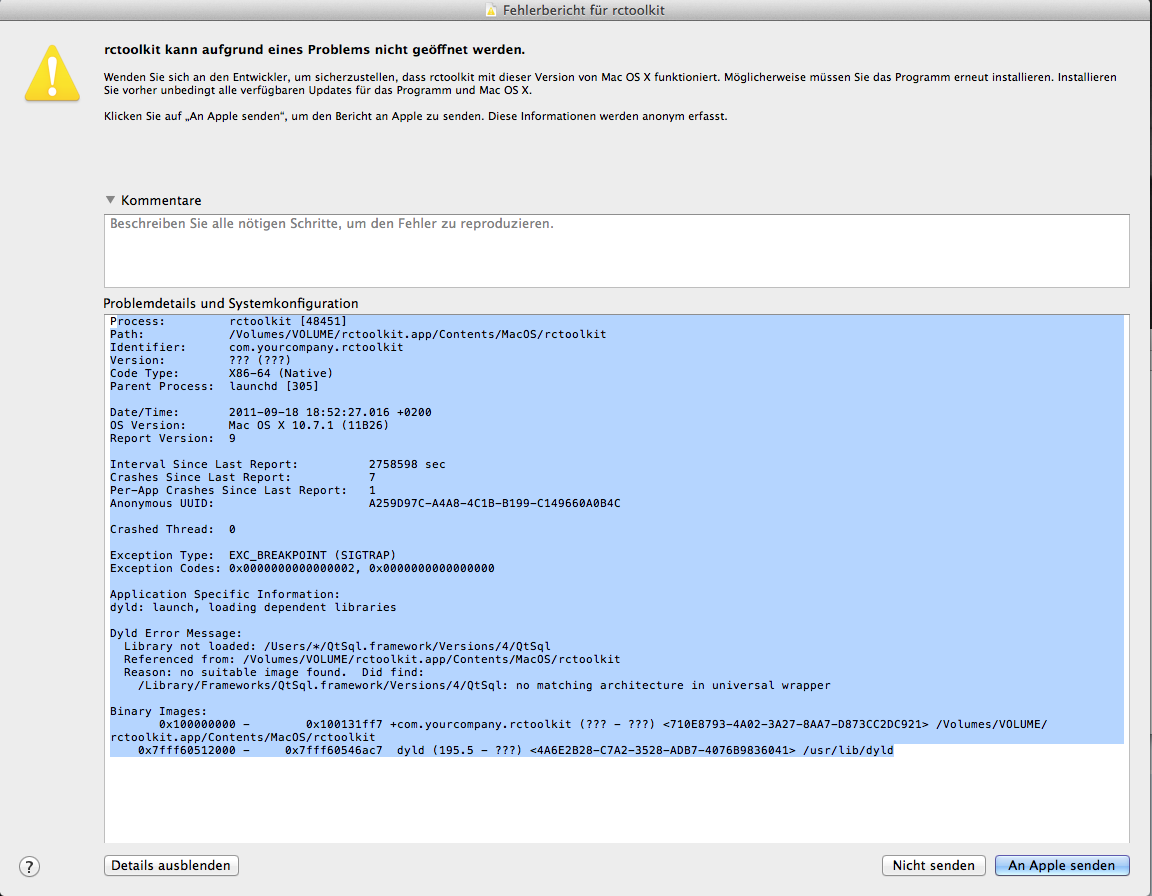Click the Date/Time line in the report

pos(271,412)
